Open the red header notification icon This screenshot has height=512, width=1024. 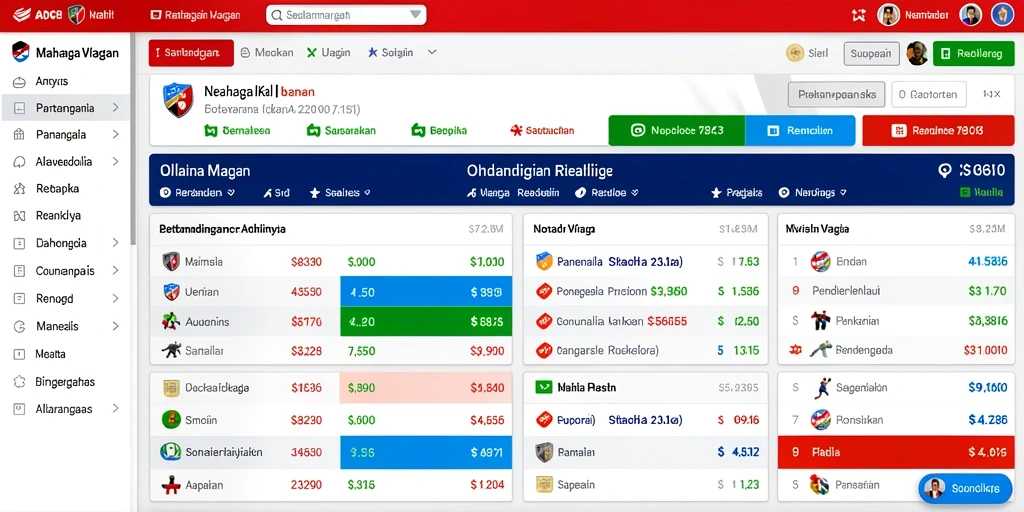click(859, 15)
